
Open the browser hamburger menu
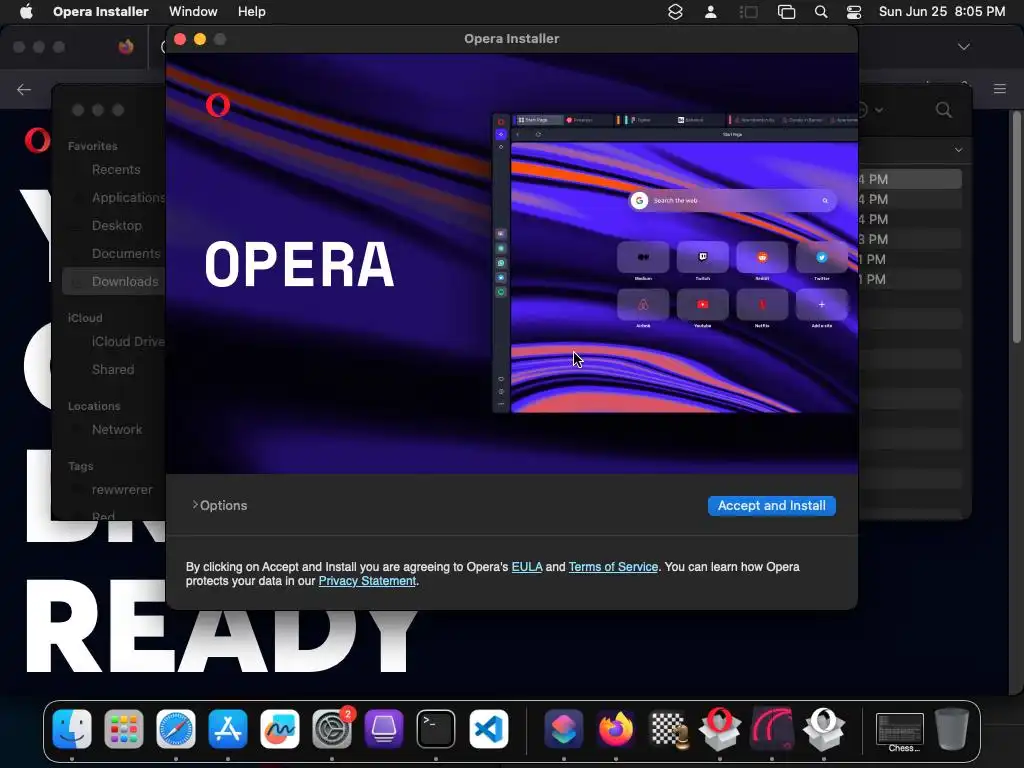(1000, 89)
